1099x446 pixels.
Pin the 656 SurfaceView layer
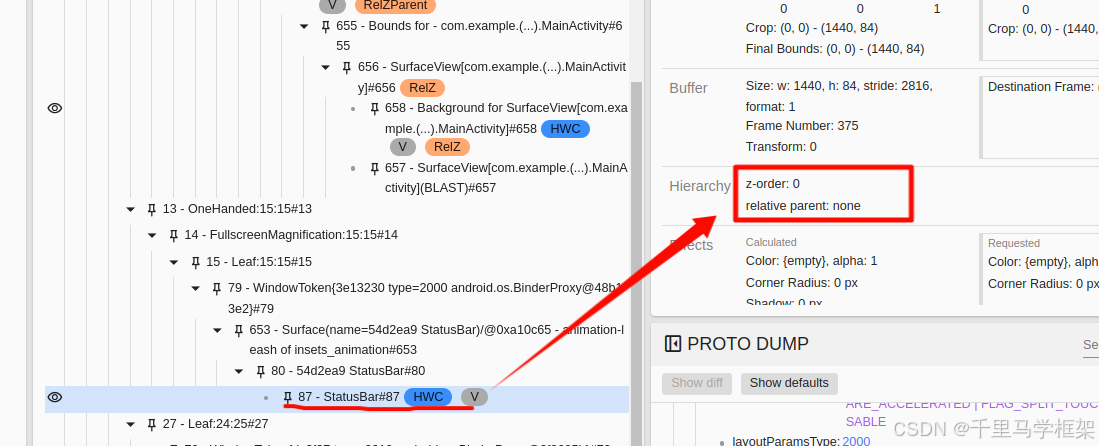(347, 67)
